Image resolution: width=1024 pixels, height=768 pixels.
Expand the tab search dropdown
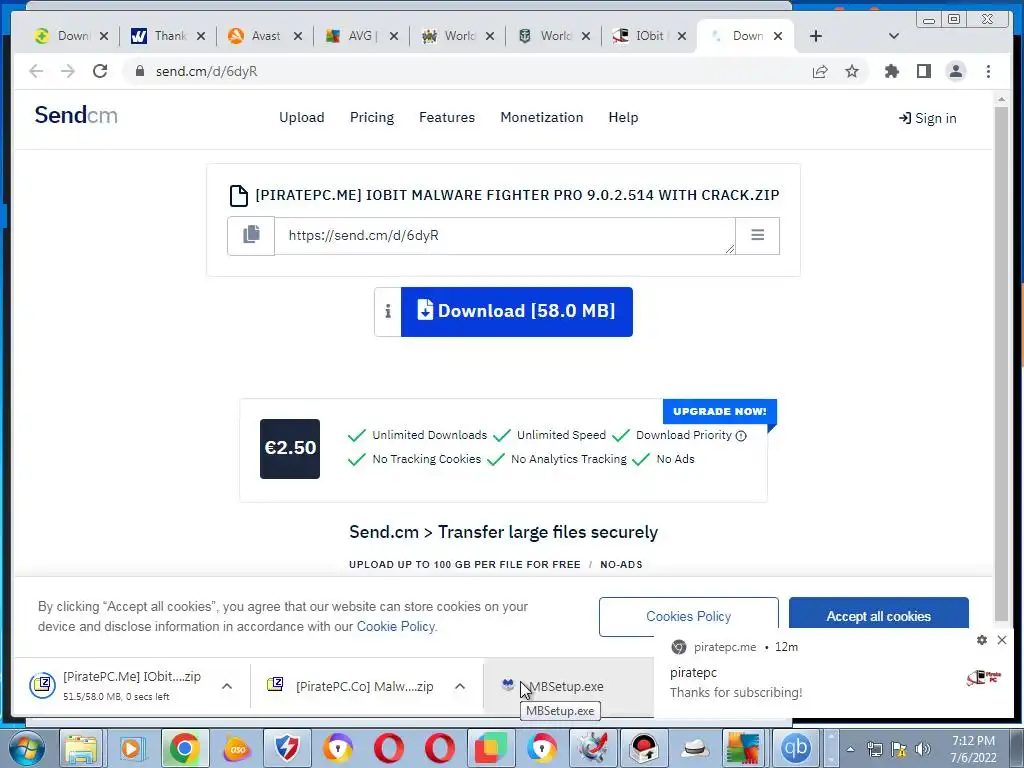(x=894, y=36)
